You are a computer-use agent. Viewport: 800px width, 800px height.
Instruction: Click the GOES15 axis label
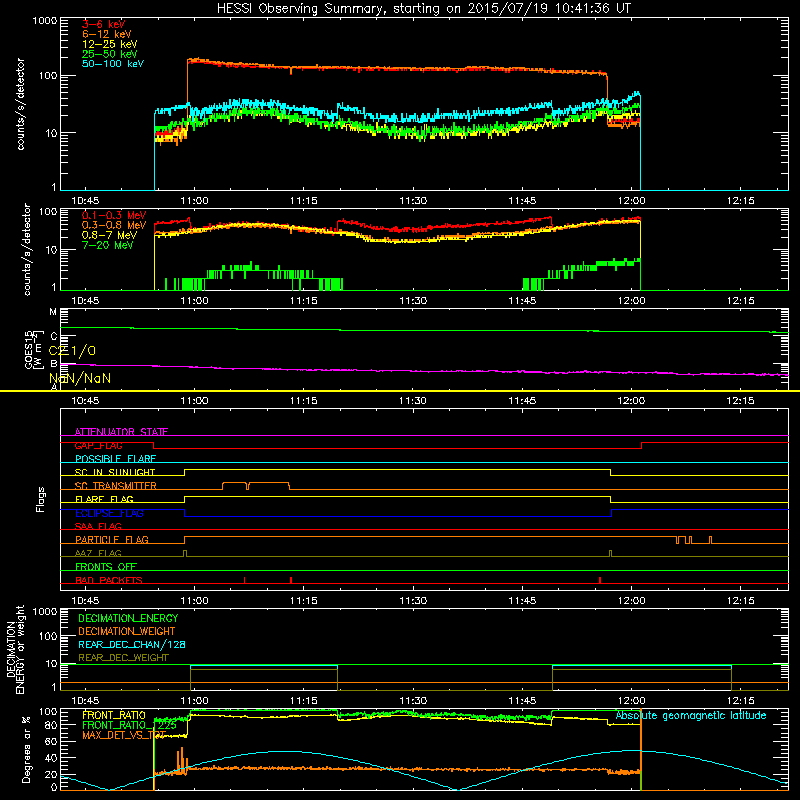29,349
